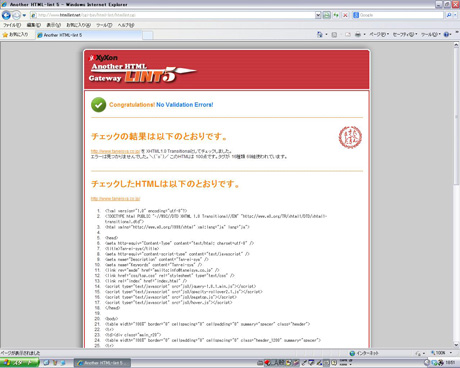Open the Page (ページ) dropdown menu
The image size is (460, 368).
379,34
